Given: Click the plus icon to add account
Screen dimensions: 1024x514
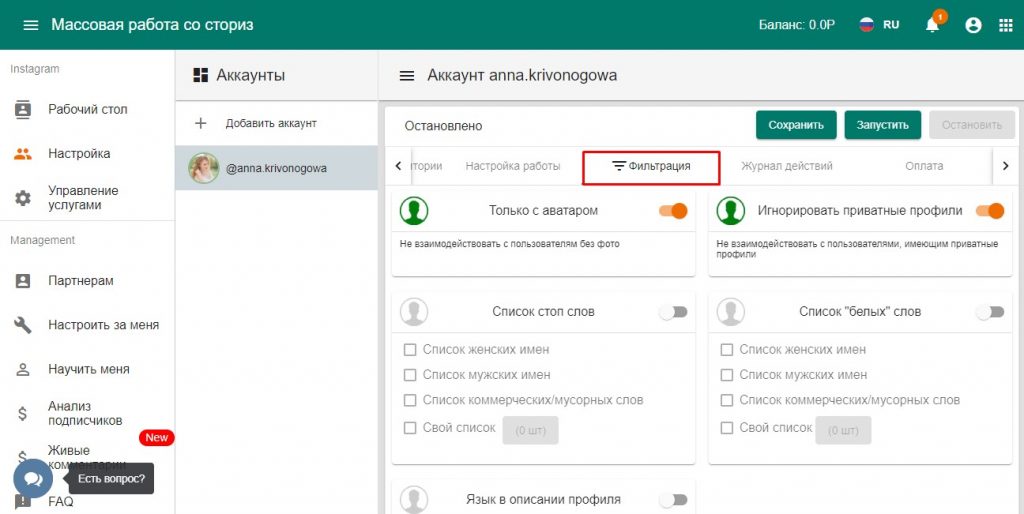Looking at the screenshot, I should point(200,123).
